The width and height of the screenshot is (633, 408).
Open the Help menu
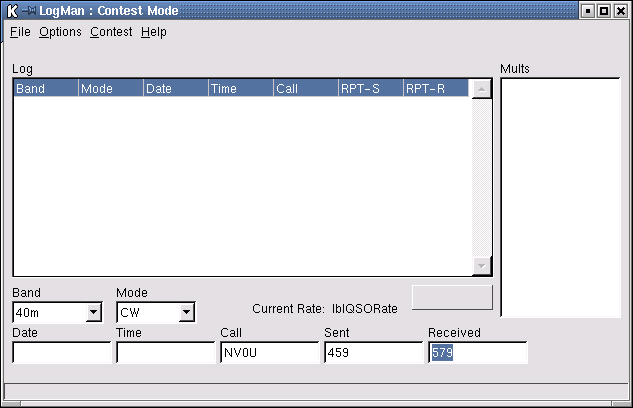[153, 32]
